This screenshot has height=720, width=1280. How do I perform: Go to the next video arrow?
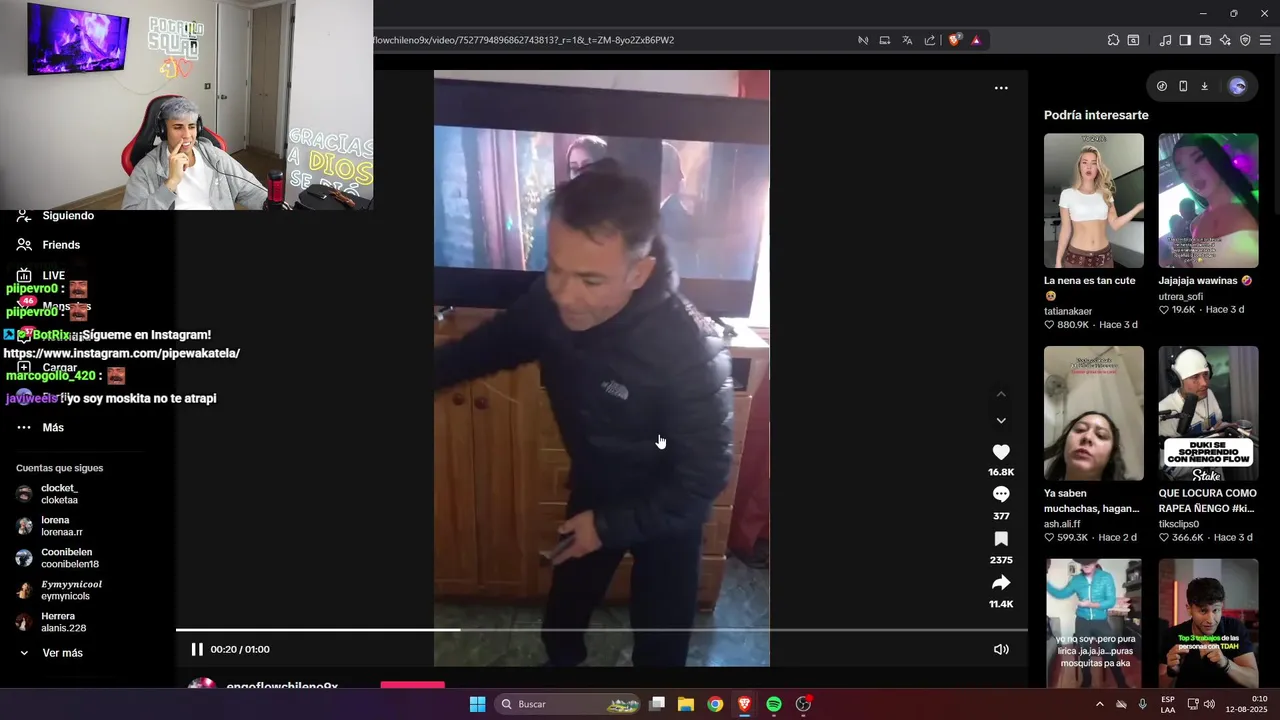[1001, 420]
